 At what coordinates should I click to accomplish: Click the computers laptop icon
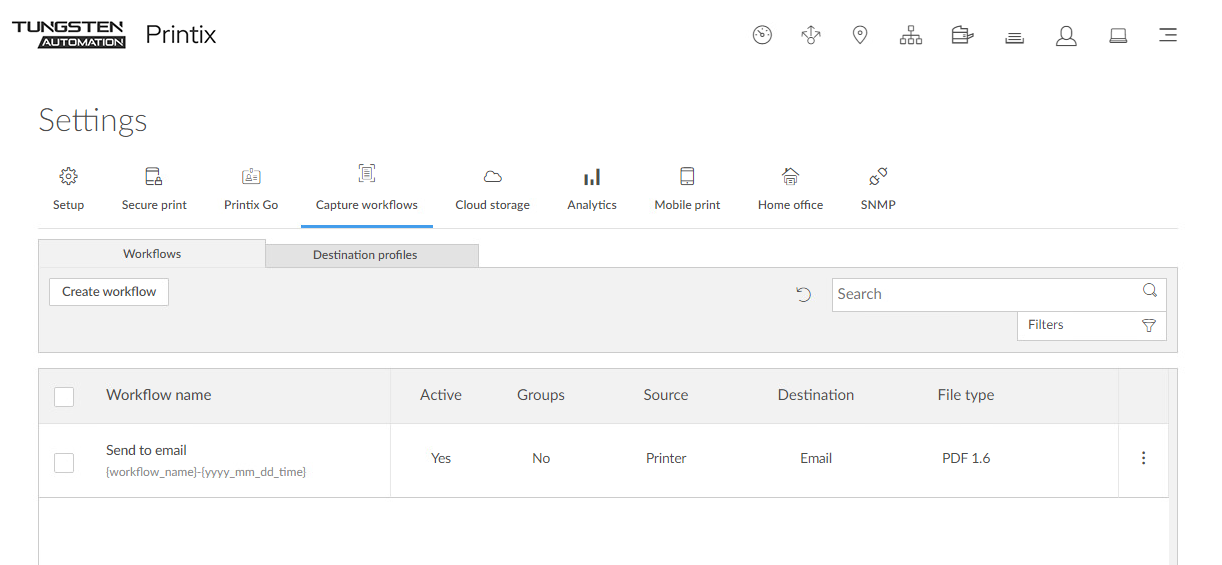click(x=1118, y=36)
